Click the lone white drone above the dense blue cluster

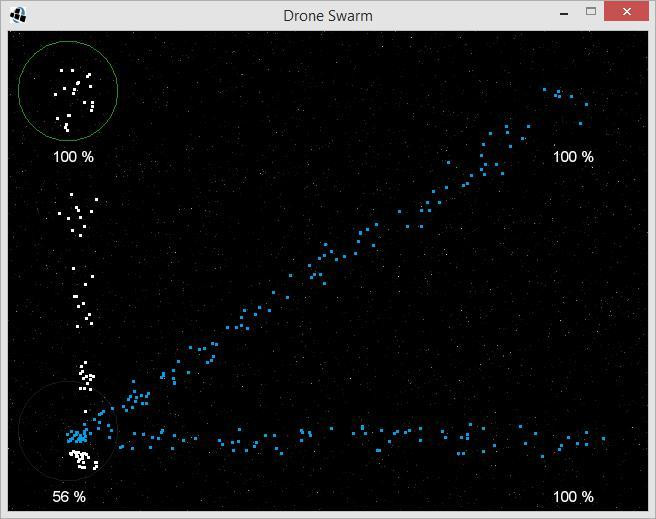pos(85,412)
